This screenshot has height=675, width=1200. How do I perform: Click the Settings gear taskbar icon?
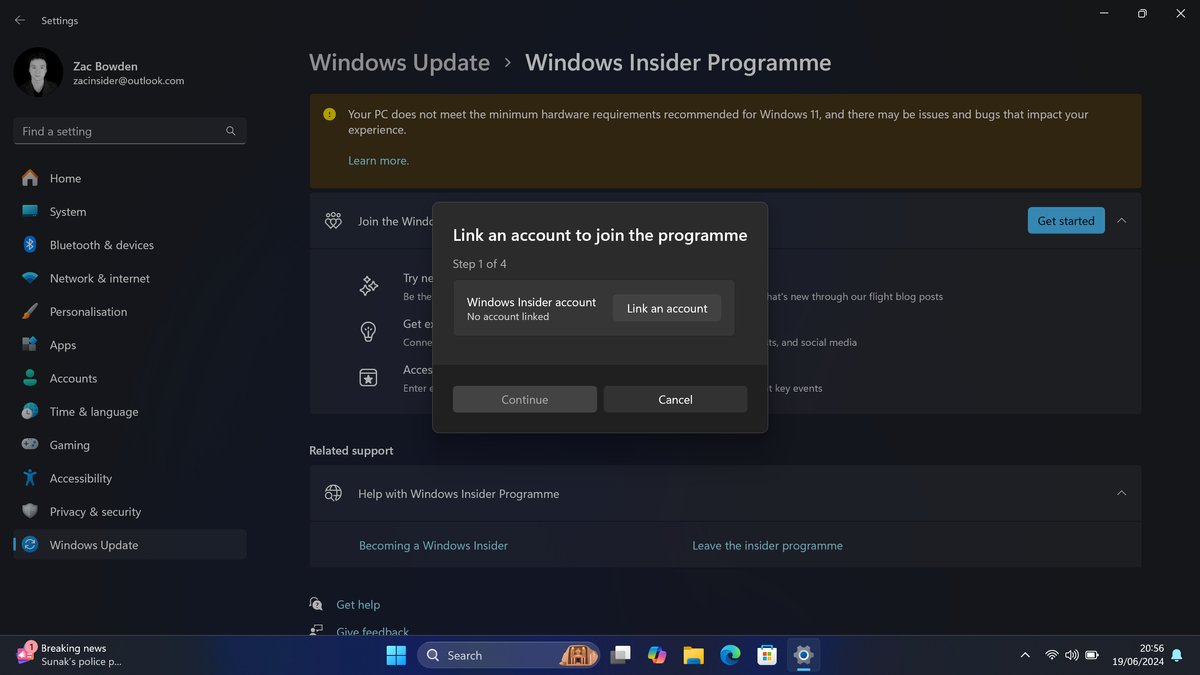pyautogui.click(x=803, y=655)
